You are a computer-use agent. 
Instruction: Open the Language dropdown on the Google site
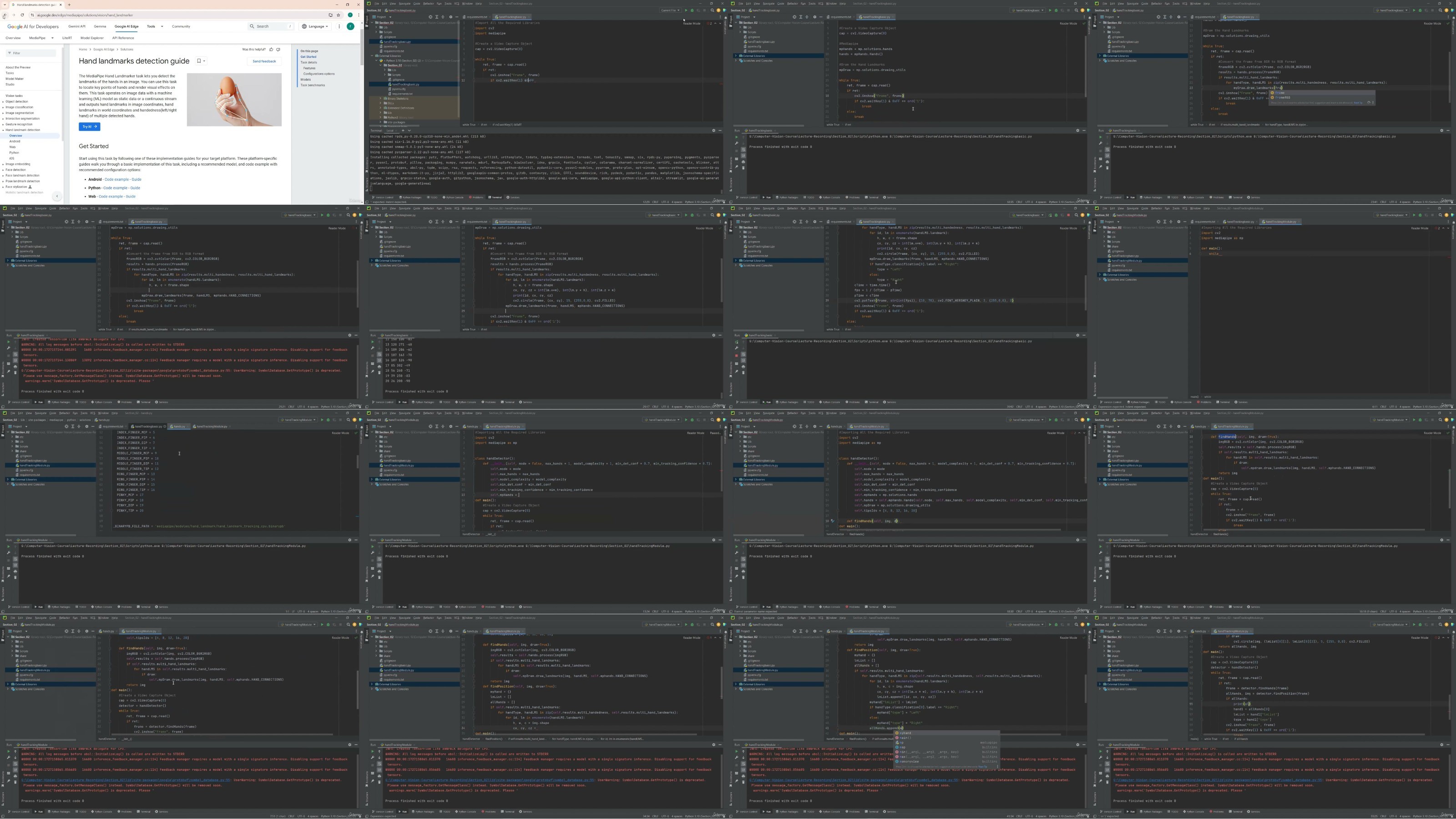(315, 26)
